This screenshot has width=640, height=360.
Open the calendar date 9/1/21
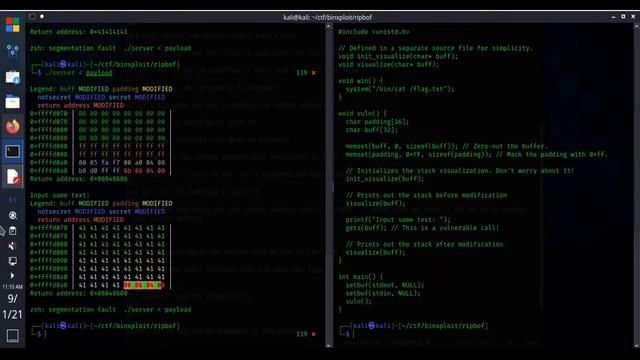pyautogui.click(x=12, y=307)
